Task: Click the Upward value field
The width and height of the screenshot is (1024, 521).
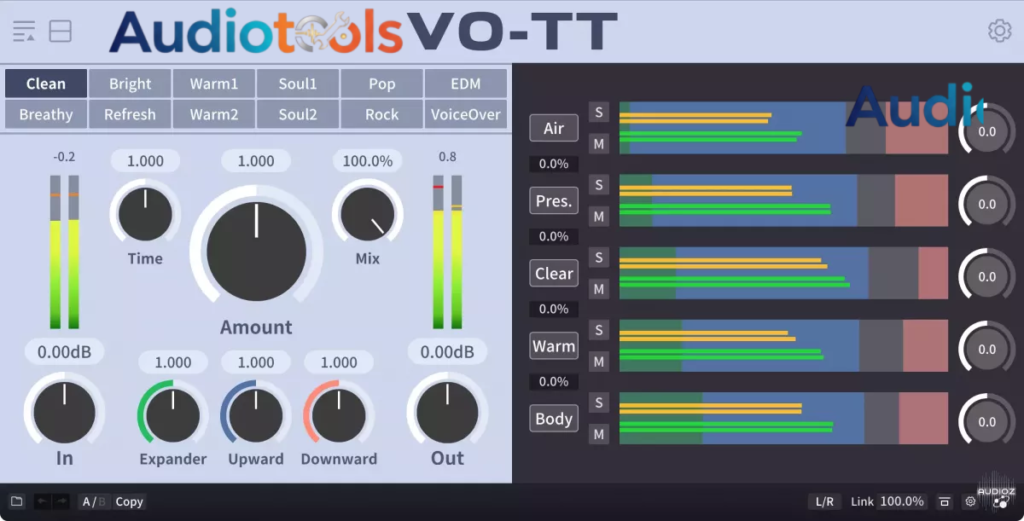Action: [x=255, y=362]
